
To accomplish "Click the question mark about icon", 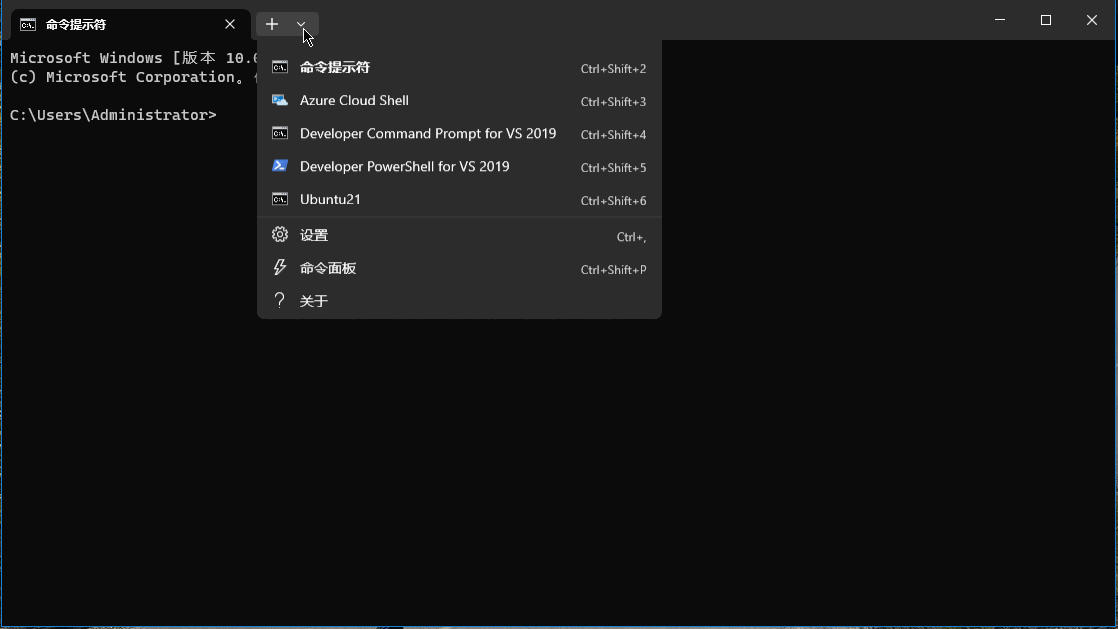I will coord(280,300).
